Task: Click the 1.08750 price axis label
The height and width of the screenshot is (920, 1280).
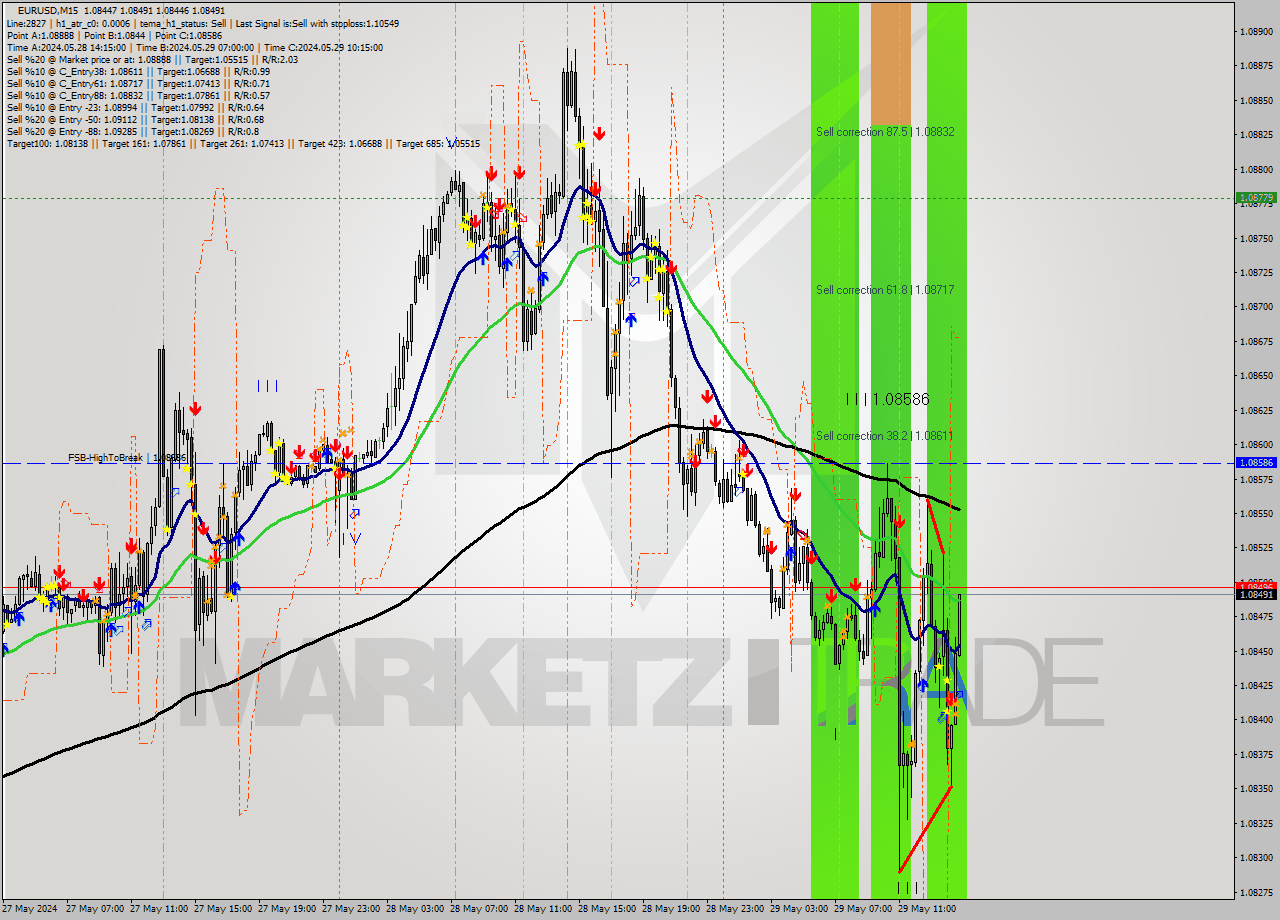Action: click(1256, 238)
